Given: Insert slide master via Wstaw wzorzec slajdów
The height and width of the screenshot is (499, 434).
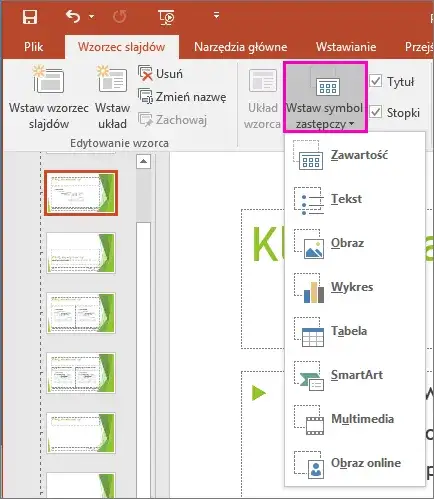Looking at the screenshot, I should click(49, 97).
